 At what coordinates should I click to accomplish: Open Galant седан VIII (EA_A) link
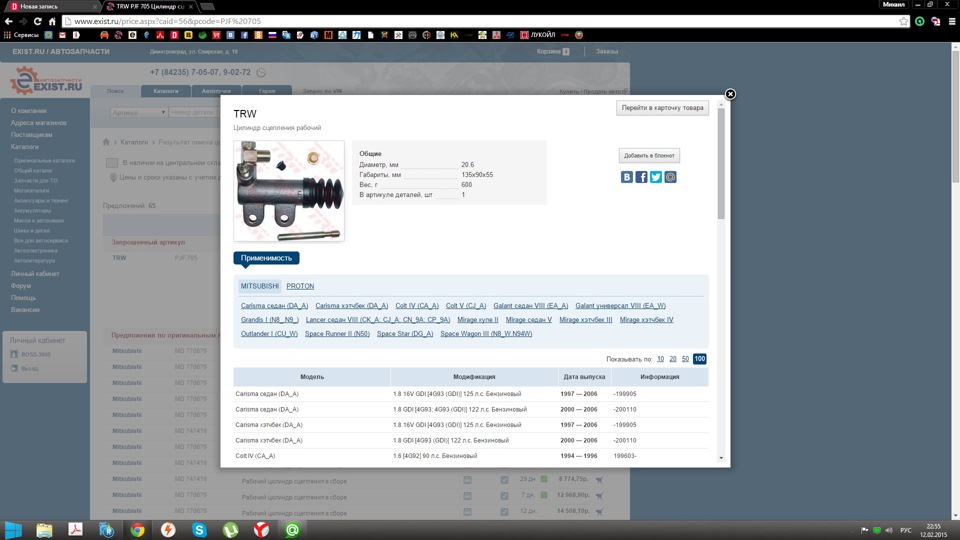(531, 306)
